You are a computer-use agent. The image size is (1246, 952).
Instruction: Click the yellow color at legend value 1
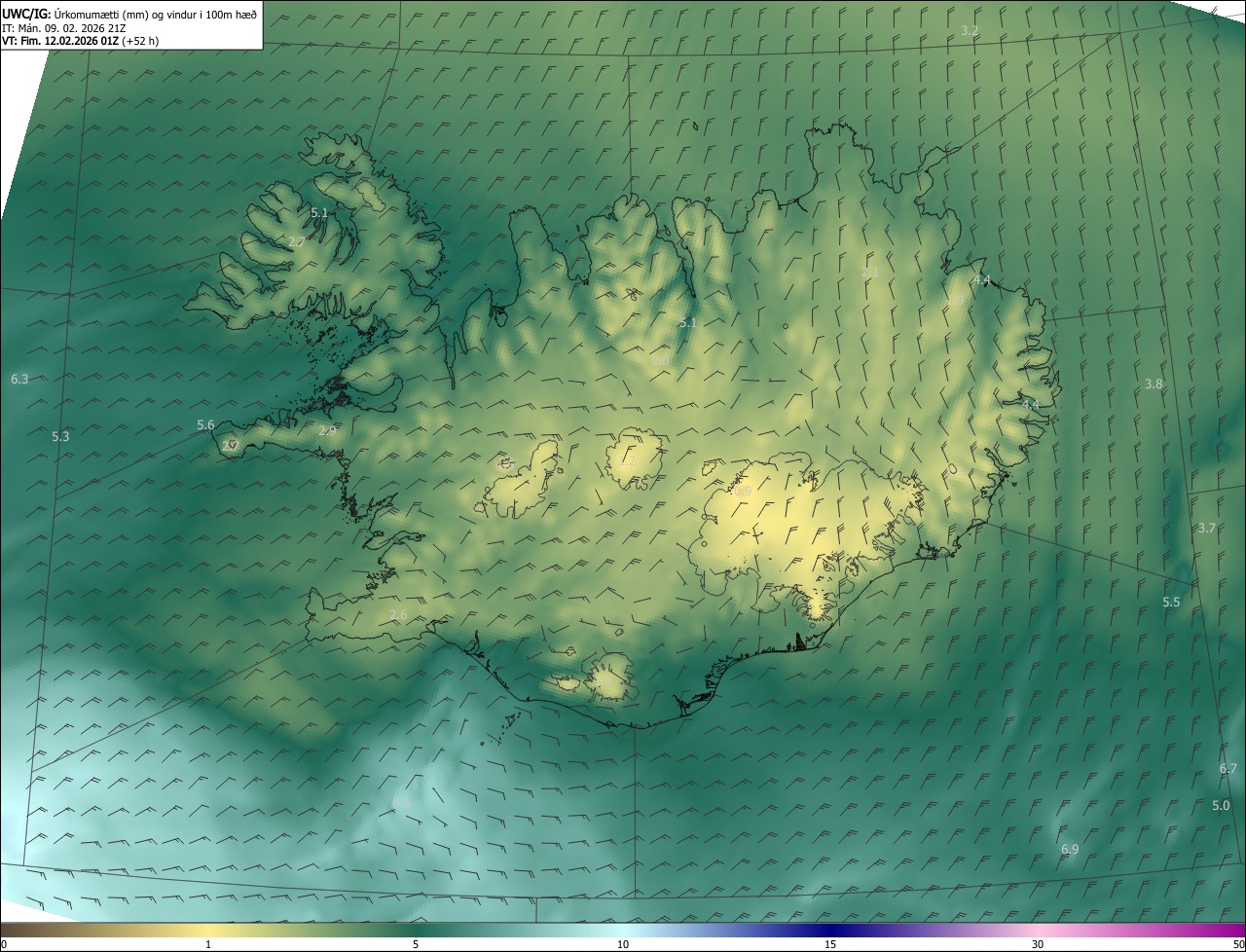[x=208, y=931]
